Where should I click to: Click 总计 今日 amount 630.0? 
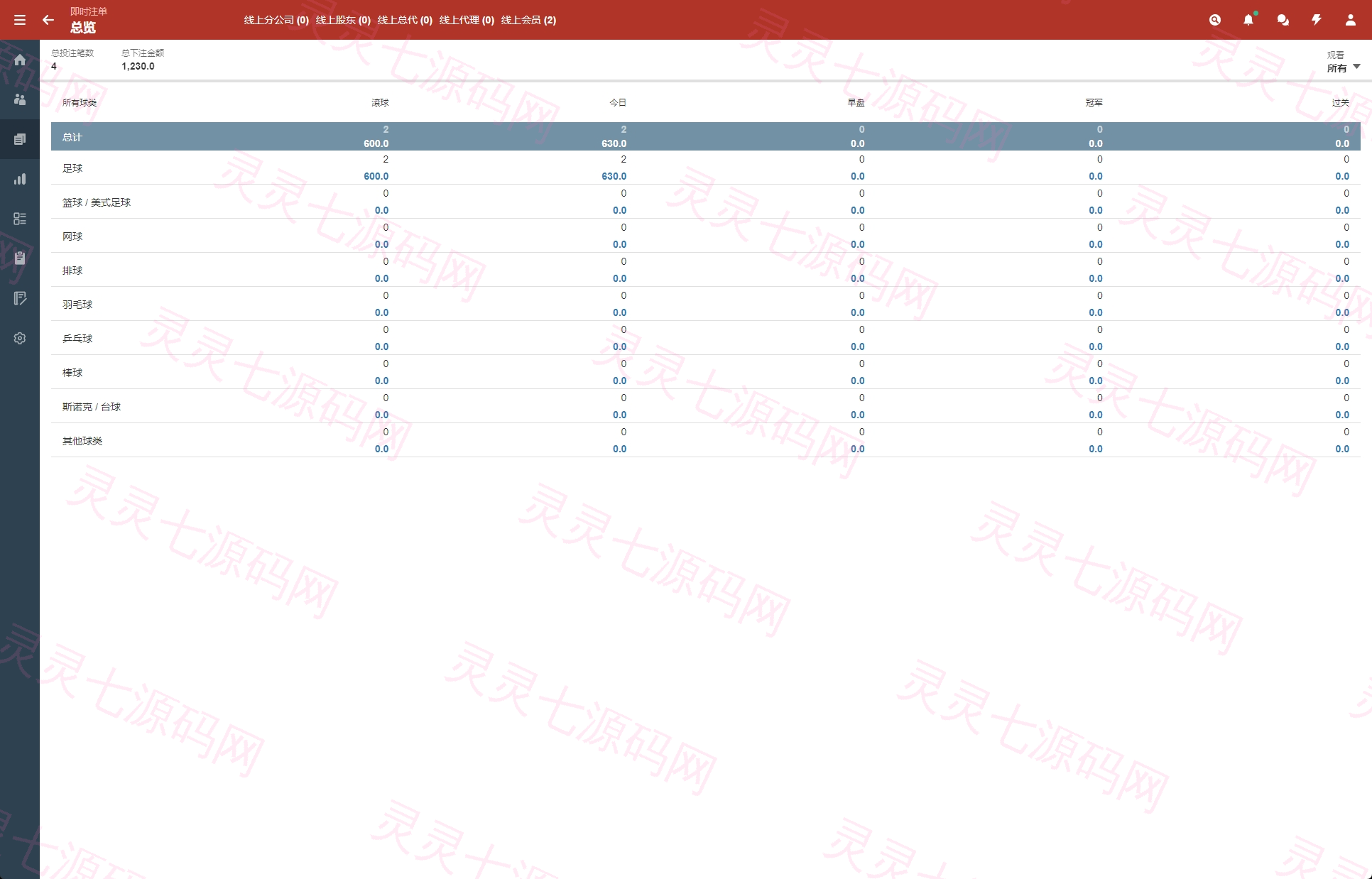coord(614,143)
